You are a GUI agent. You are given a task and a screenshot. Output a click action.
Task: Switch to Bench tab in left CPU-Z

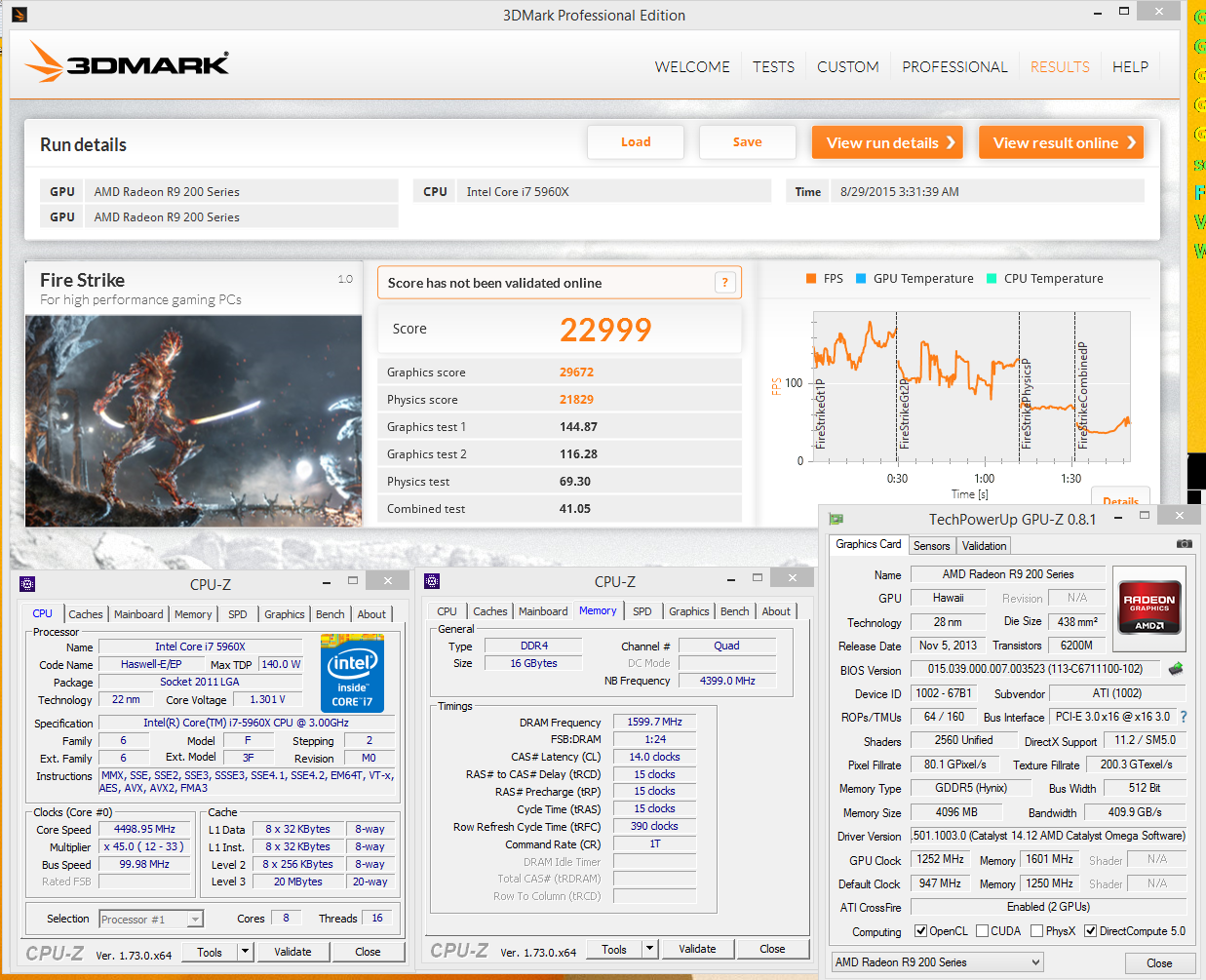coord(331,614)
